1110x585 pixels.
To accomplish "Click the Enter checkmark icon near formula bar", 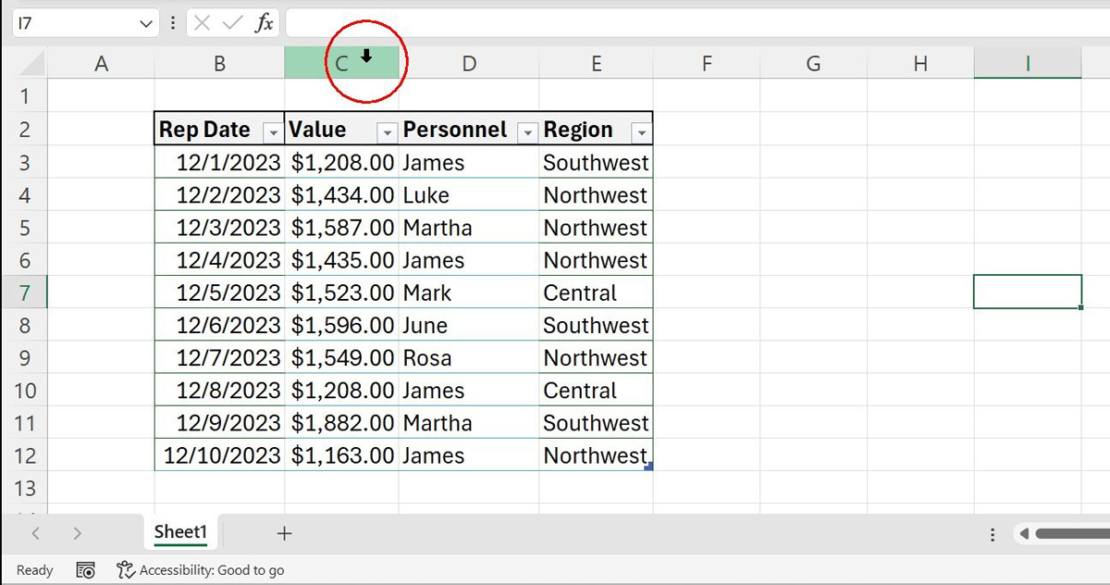I will tap(229, 22).
